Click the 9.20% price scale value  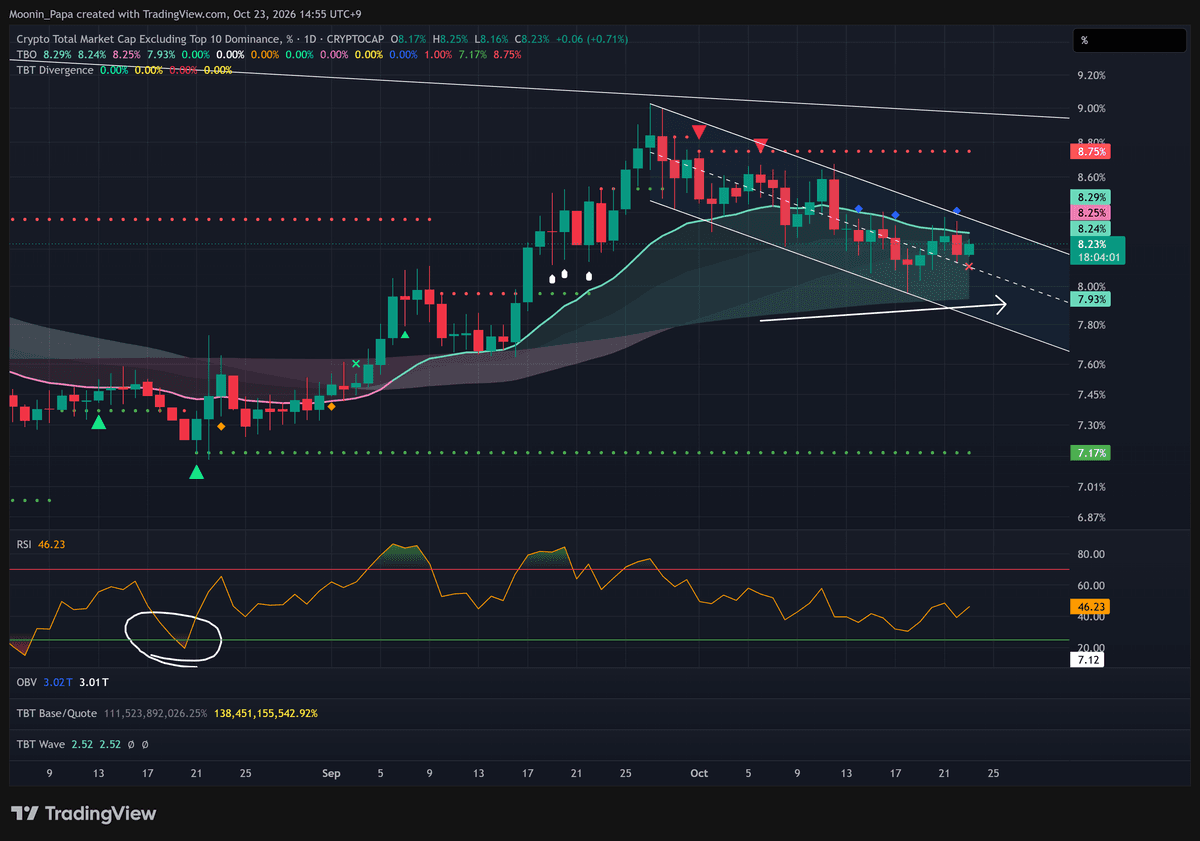click(1092, 75)
